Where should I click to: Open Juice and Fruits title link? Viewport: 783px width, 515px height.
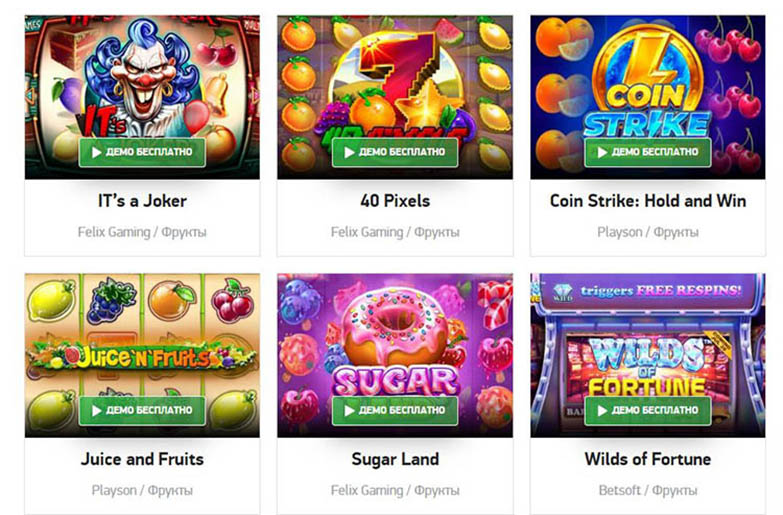[142, 459]
